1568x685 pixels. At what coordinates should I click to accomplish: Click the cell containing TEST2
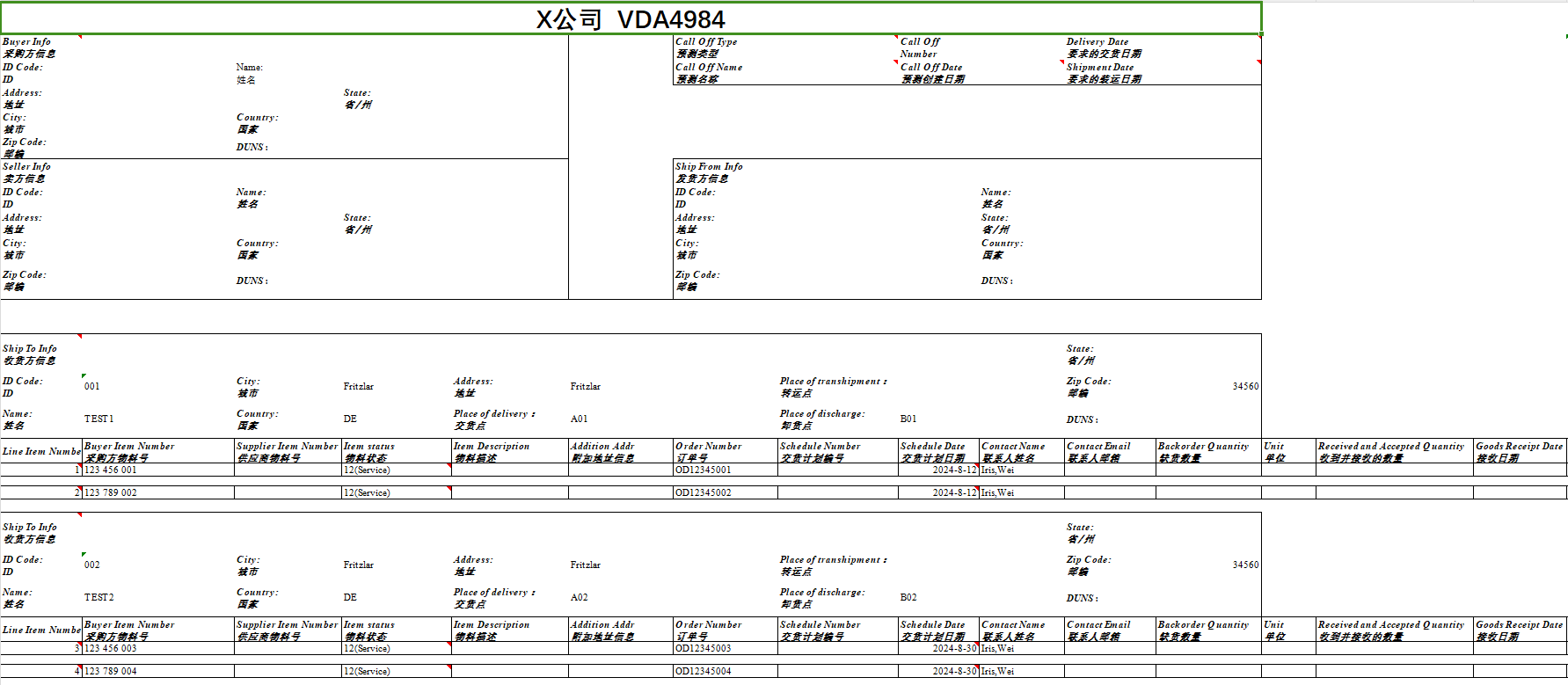tap(99, 598)
